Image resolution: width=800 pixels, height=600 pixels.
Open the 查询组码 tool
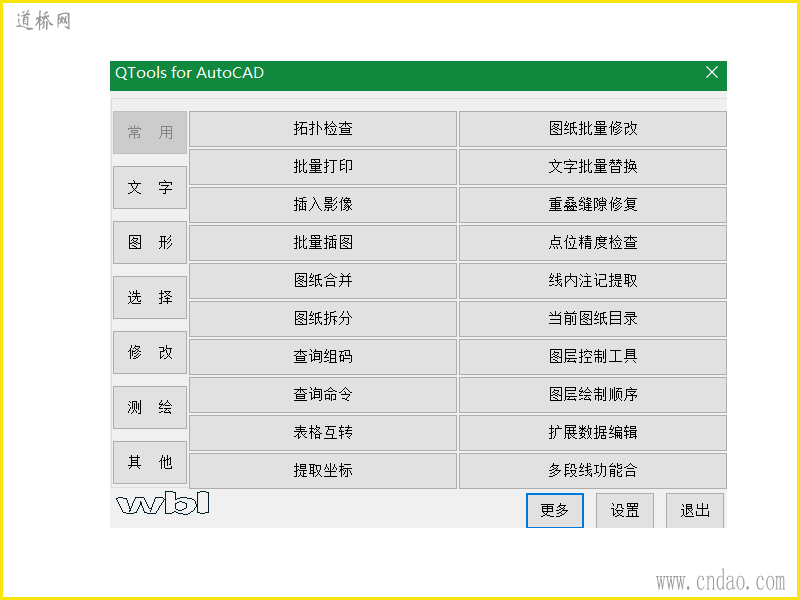(x=323, y=357)
